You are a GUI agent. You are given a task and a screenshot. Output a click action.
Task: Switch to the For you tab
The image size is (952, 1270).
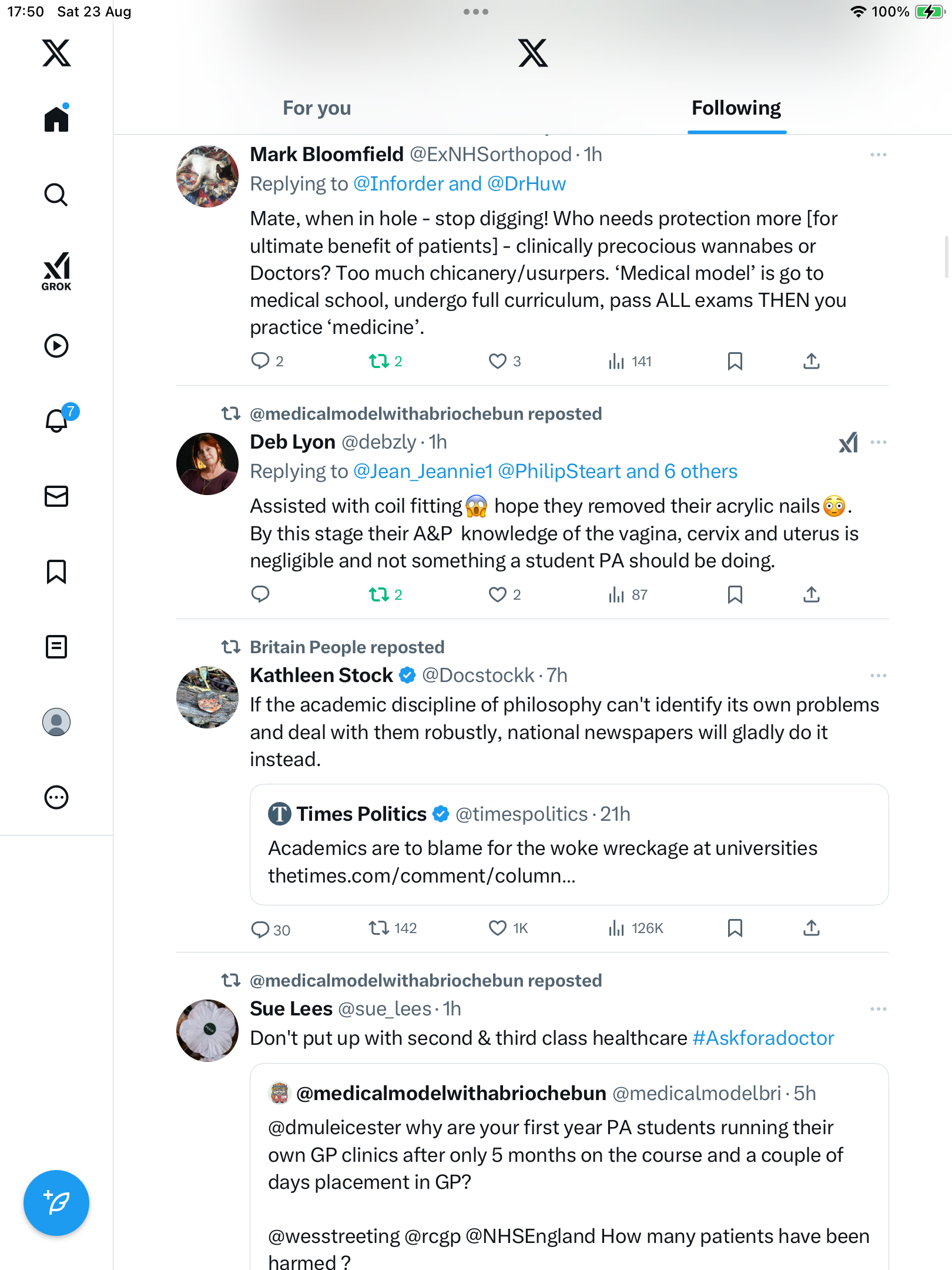(x=317, y=108)
